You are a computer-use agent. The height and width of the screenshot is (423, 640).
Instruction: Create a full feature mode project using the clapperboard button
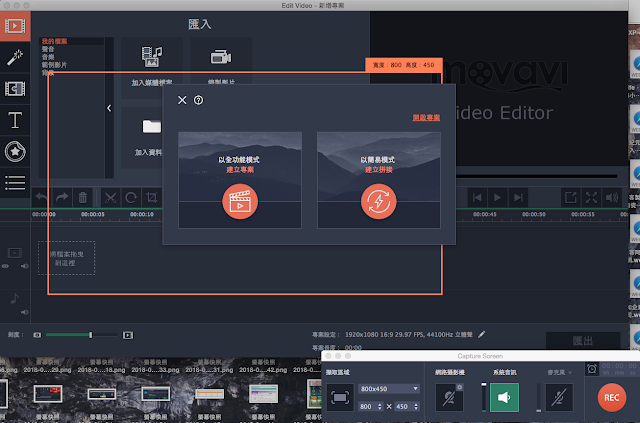(240, 201)
